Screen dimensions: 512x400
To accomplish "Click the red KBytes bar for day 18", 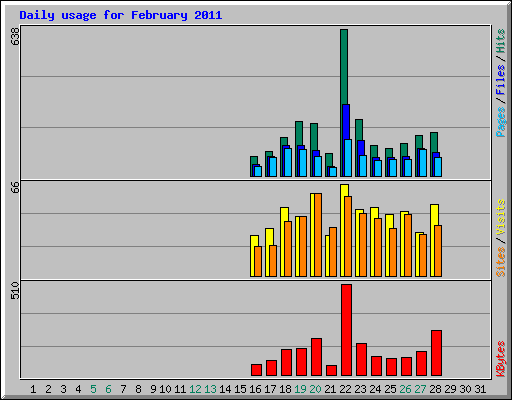I will coord(286,363).
